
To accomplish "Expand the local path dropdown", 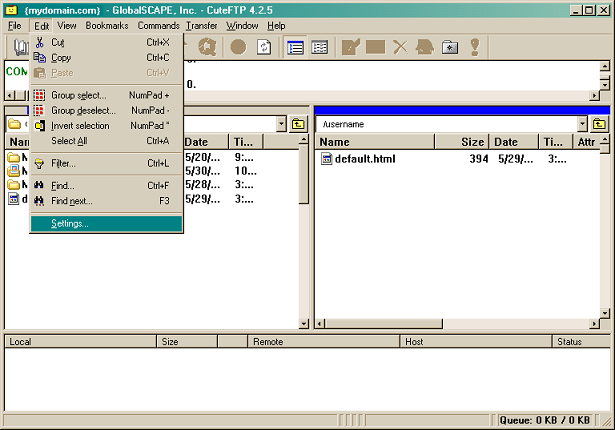I will pyautogui.click(x=281, y=124).
